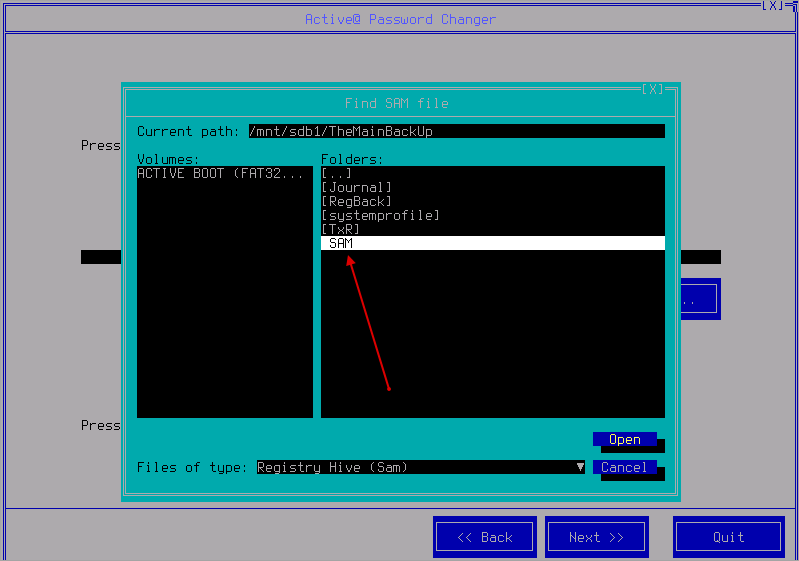The image size is (799, 561).
Task: Select the [Journal] folder
Action: click(493, 187)
